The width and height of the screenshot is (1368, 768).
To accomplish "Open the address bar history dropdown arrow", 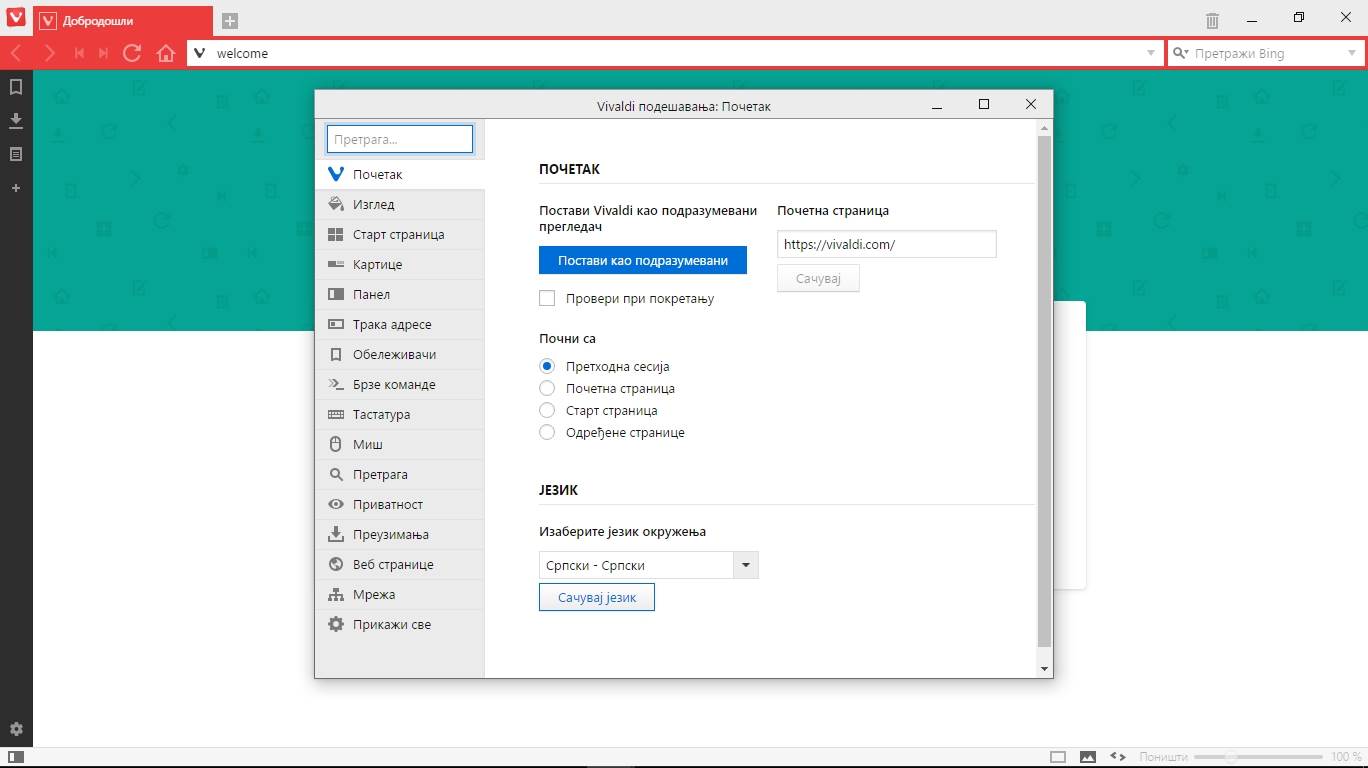I will pos(1150,53).
